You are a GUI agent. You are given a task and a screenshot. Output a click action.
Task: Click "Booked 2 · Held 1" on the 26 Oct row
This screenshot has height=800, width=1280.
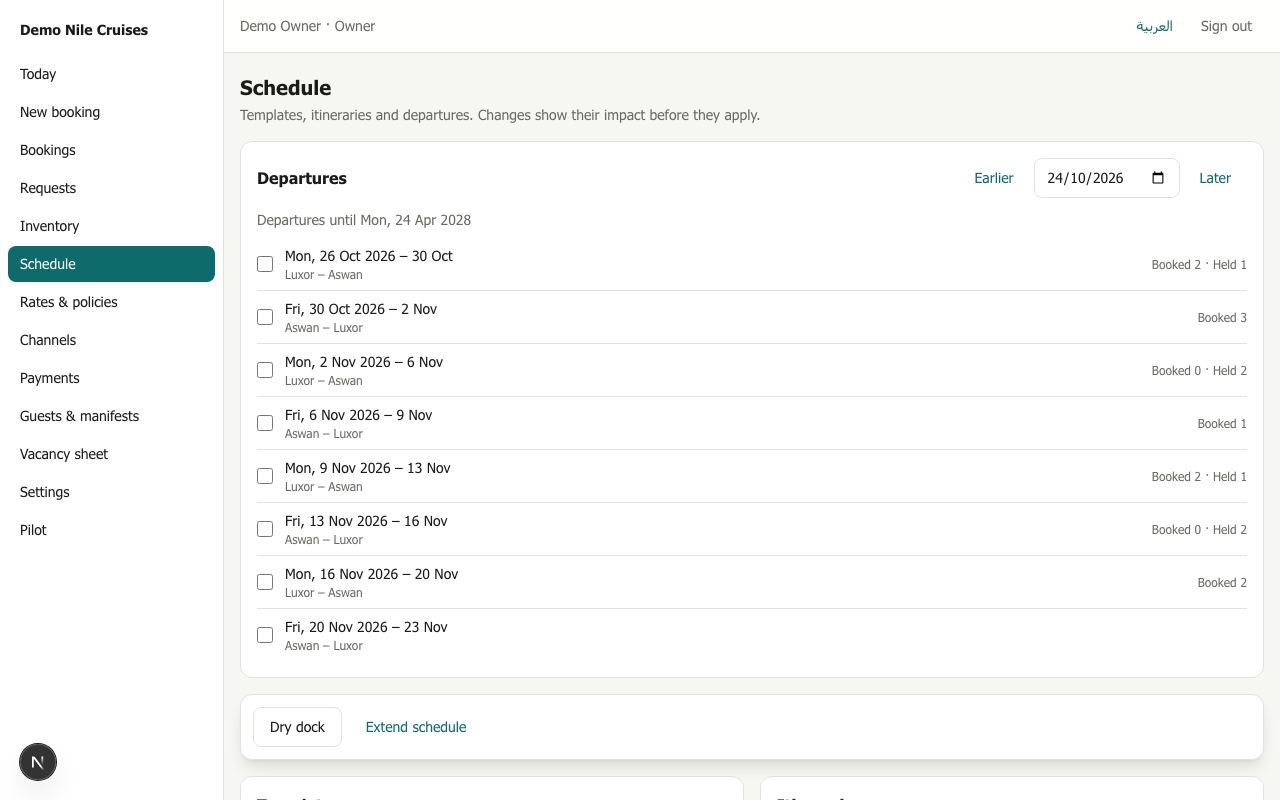tap(1199, 265)
